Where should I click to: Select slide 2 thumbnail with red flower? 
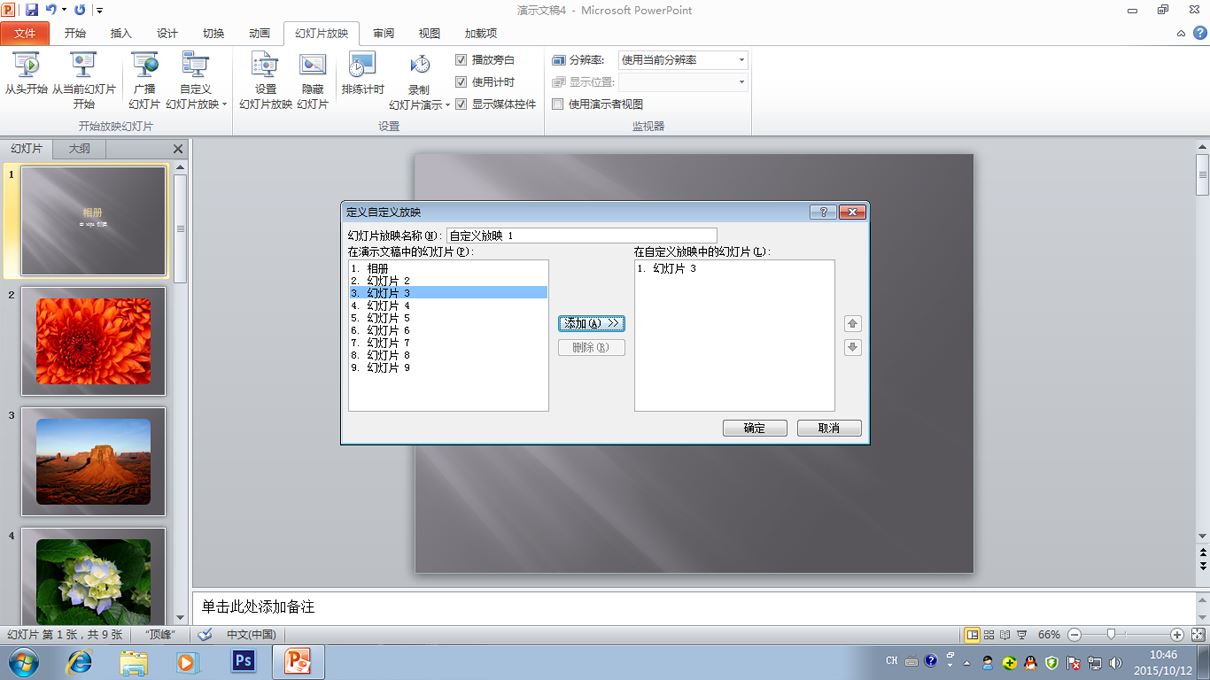click(93, 340)
